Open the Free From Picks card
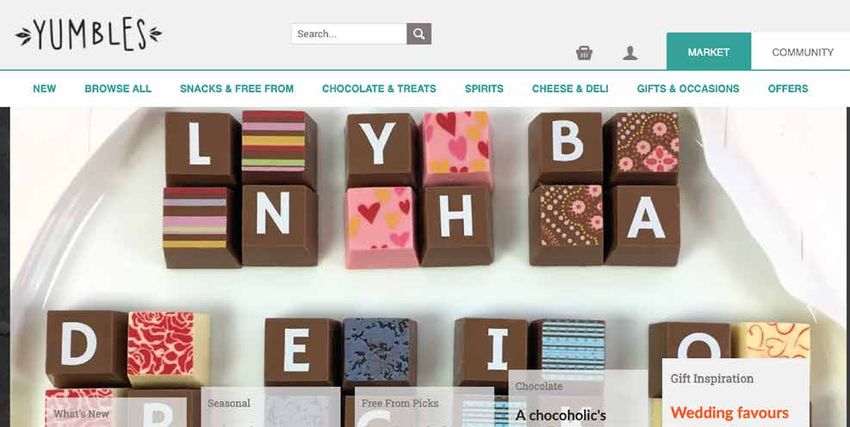Screen dimensions: 850x427 [x=424, y=407]
